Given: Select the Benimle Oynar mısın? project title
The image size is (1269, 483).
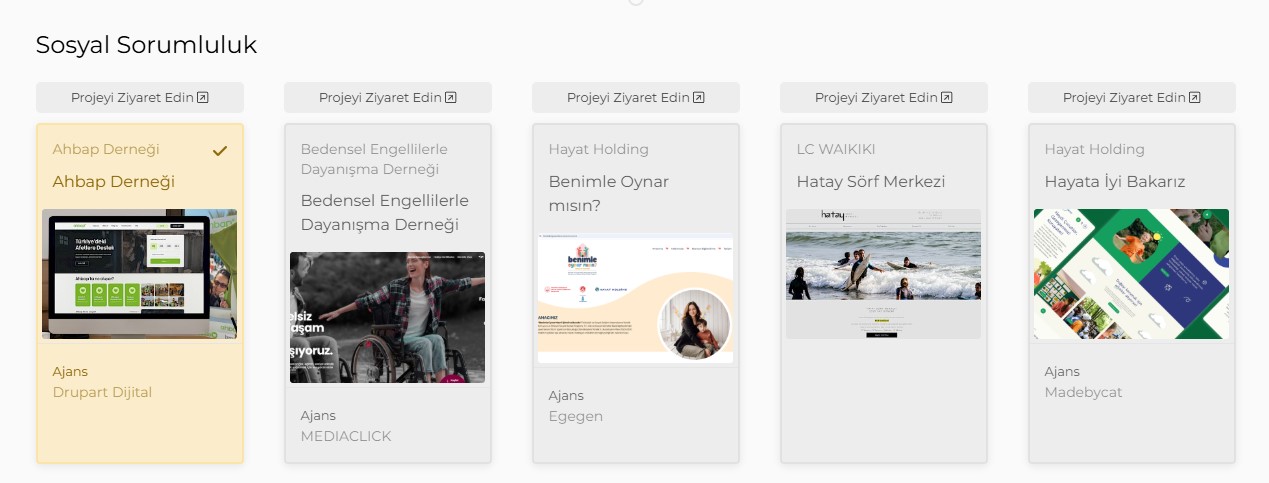Looking at the screenshot, I should [x=608, y=194].
